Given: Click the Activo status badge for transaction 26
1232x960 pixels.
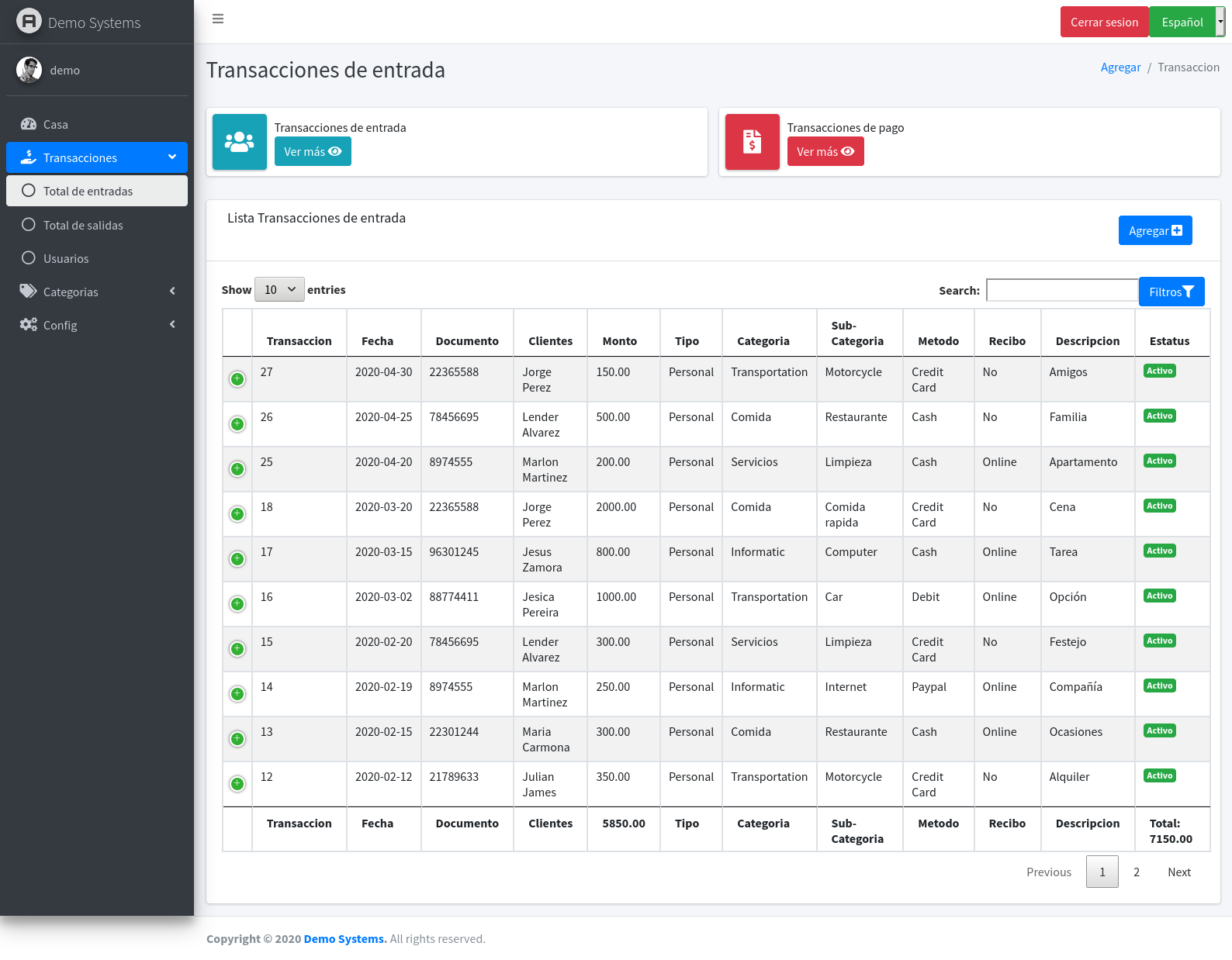Looking at the screenshot, I should 1159,416.
